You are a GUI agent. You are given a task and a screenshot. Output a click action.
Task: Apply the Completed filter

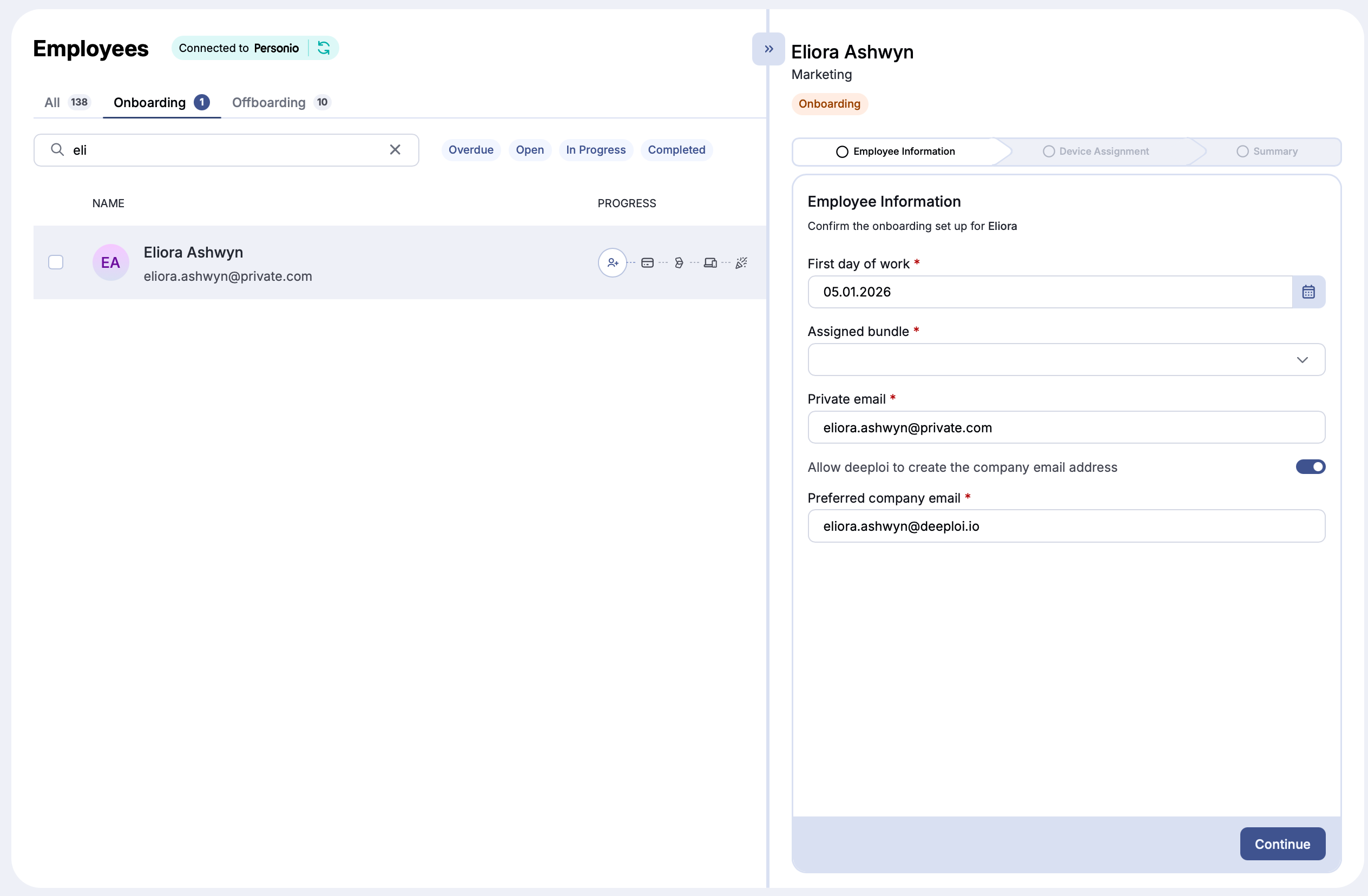676,149
